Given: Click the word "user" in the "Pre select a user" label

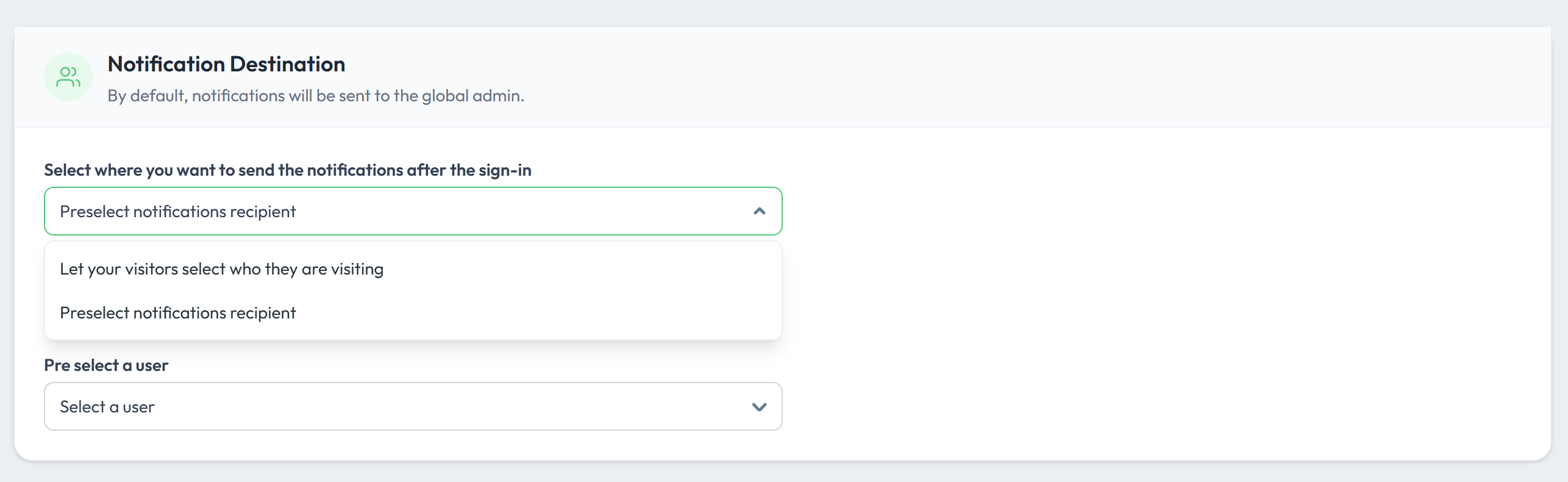Looking at the screenshot, I should [x=152, y=365].
